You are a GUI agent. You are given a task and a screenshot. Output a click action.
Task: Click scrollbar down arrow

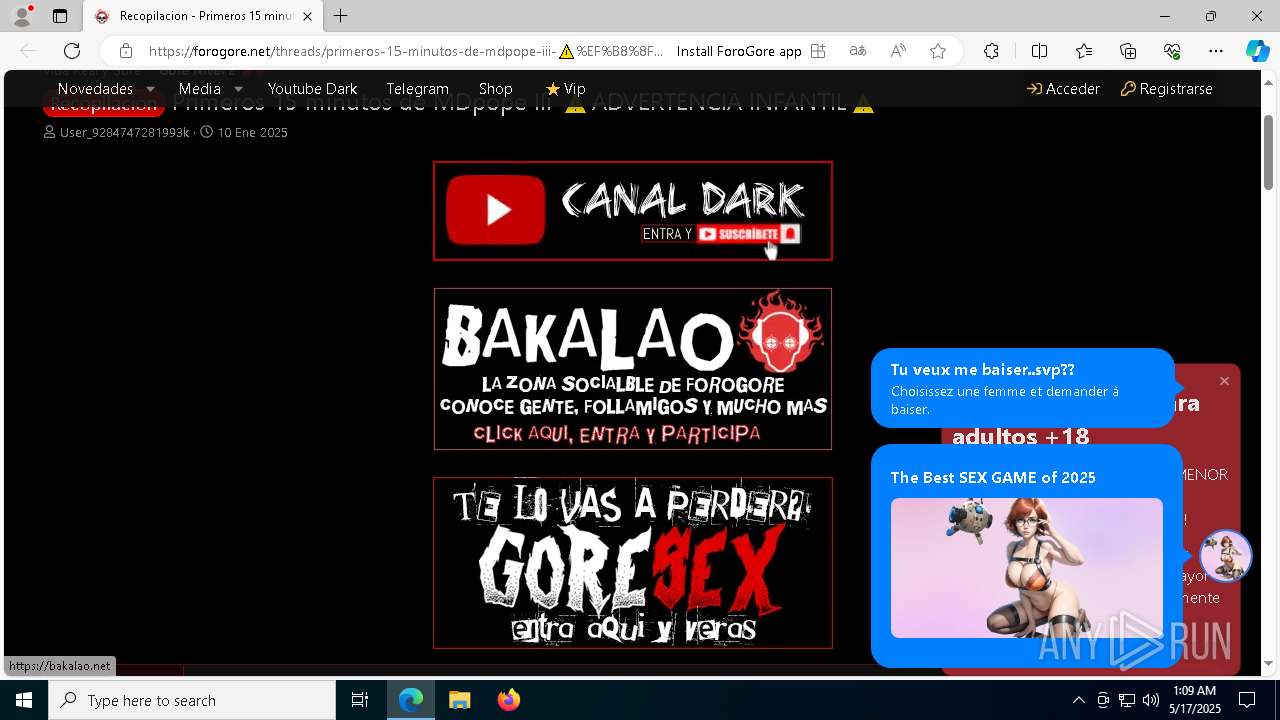(1269, 663)
